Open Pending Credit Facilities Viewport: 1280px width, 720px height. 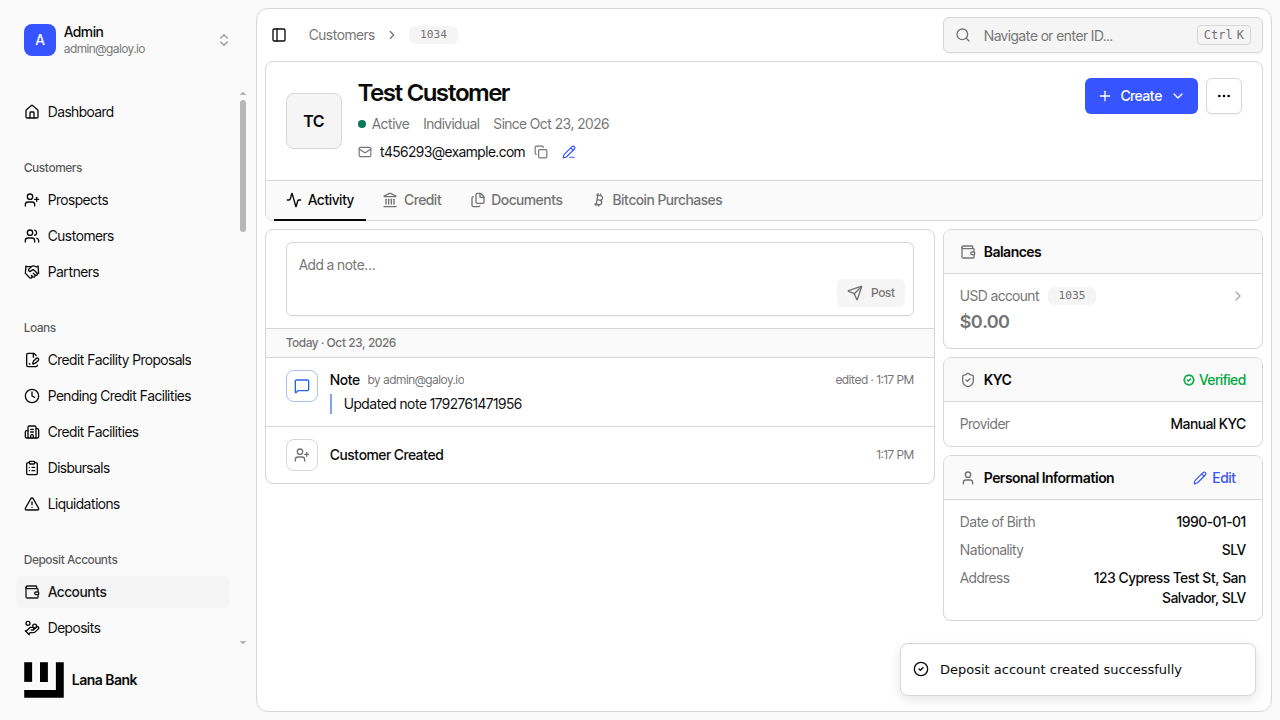(123, 396)
